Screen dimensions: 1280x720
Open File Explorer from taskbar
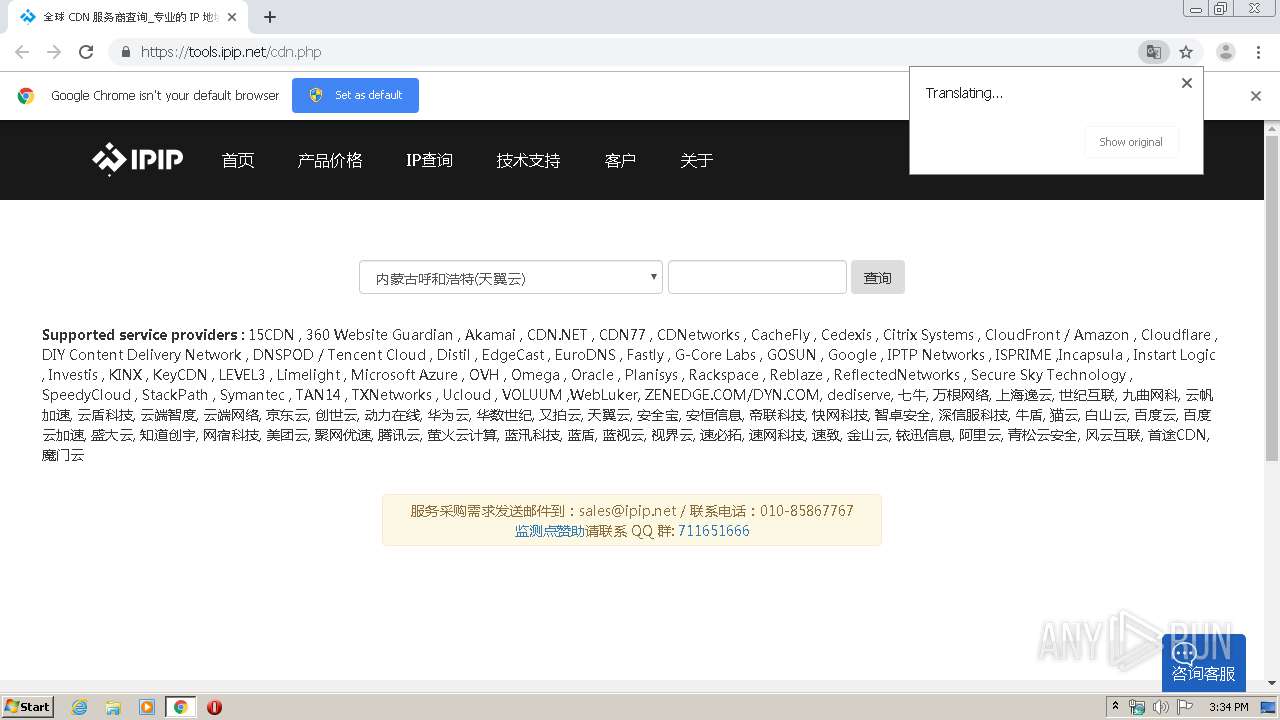pyautogui.click(x=113, y=707)
